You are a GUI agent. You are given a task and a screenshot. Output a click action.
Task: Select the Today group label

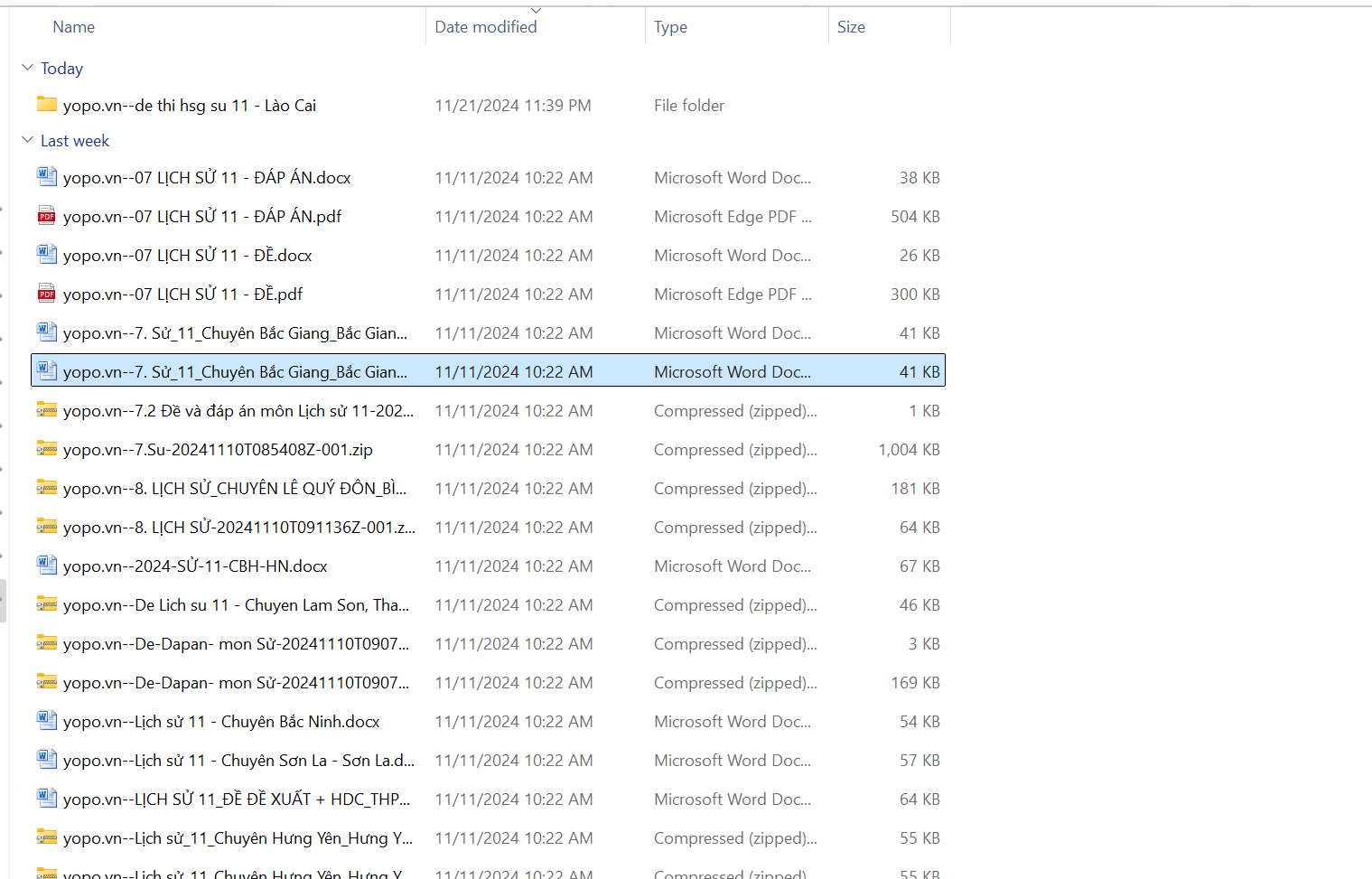click(61, 69)
